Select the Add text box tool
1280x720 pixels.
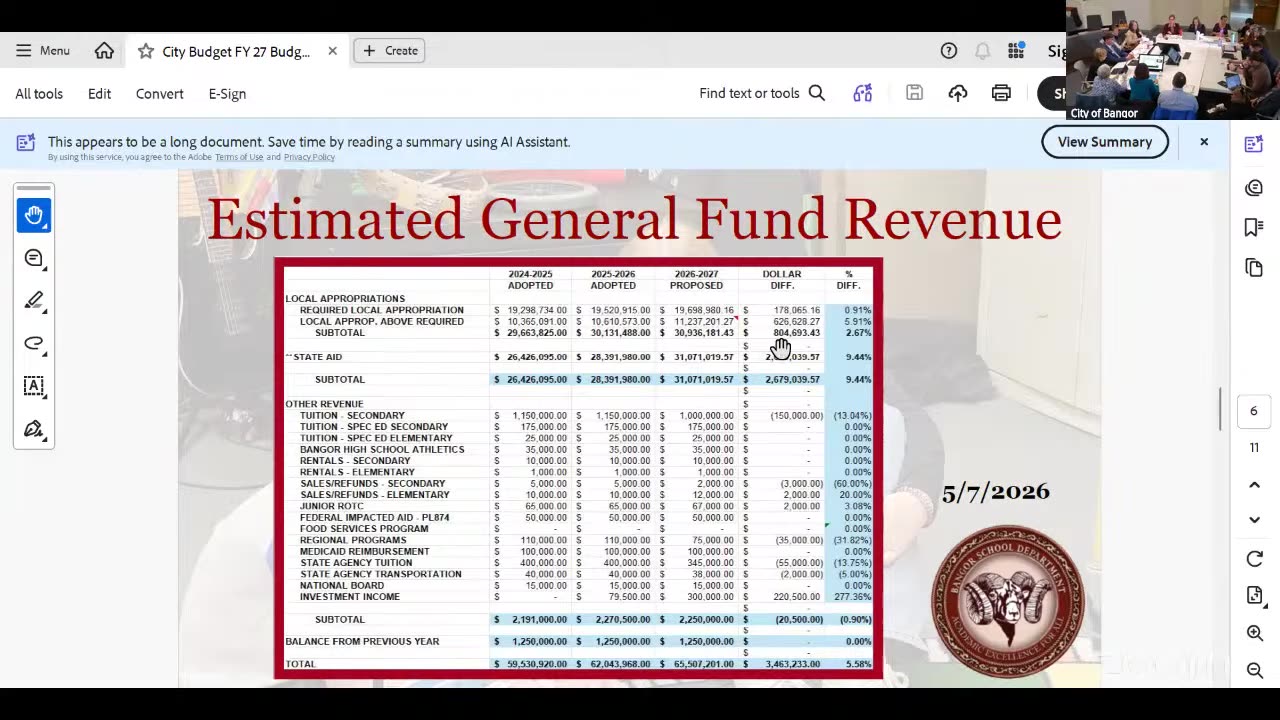[x=34, y=386]
